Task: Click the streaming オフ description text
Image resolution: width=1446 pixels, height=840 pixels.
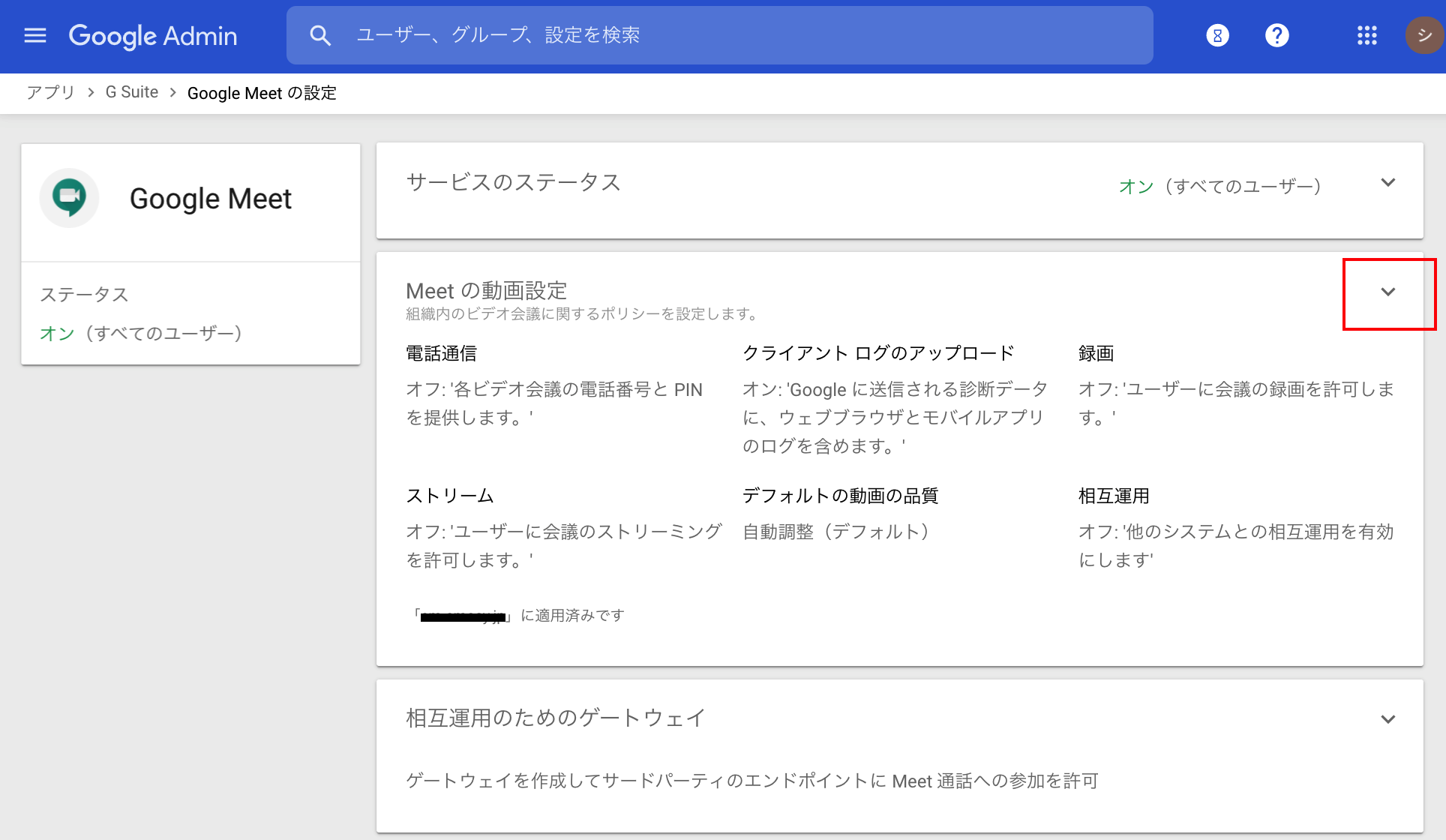Action: [x=563, y=546]
